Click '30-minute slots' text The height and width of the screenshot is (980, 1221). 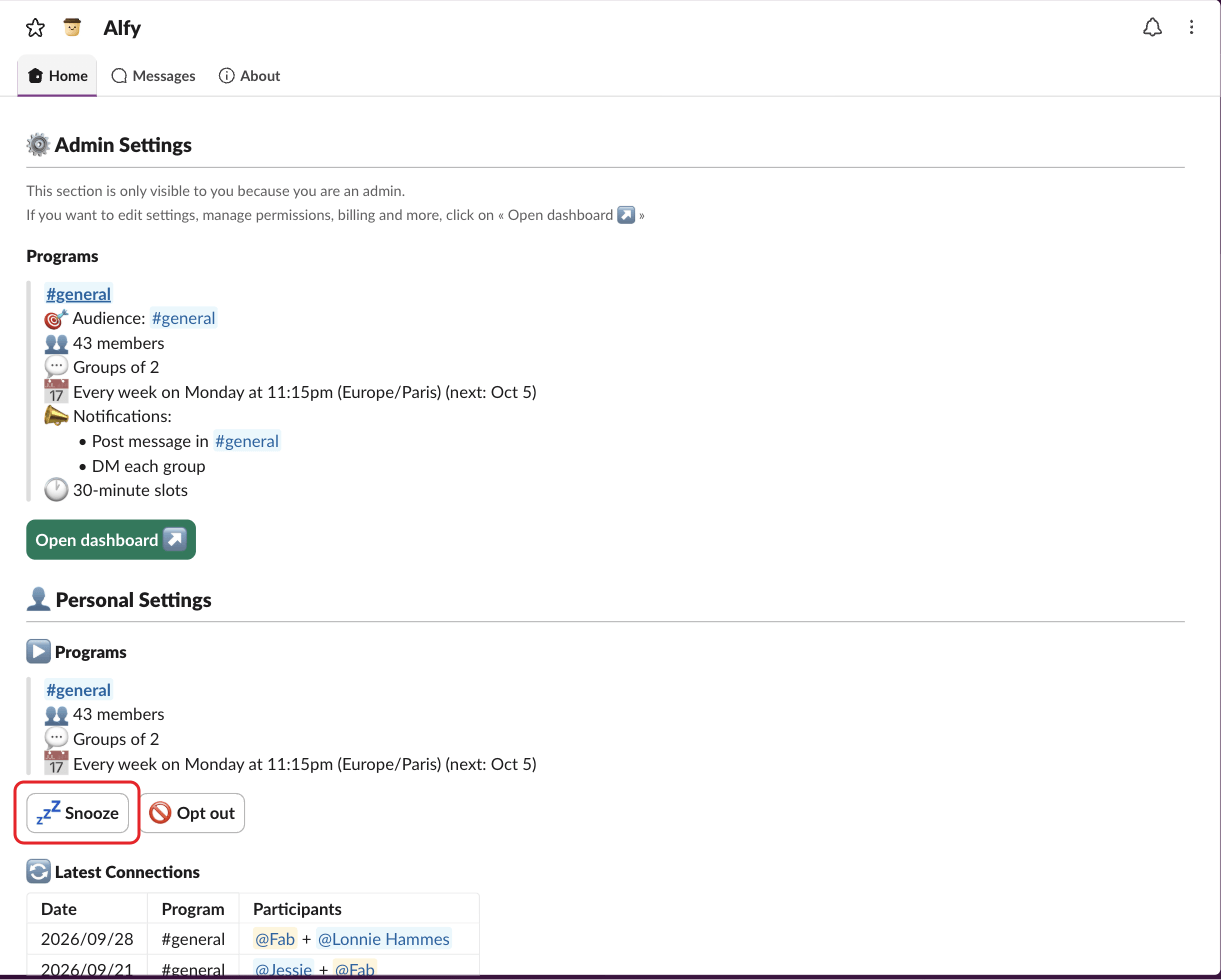[130, 490]
